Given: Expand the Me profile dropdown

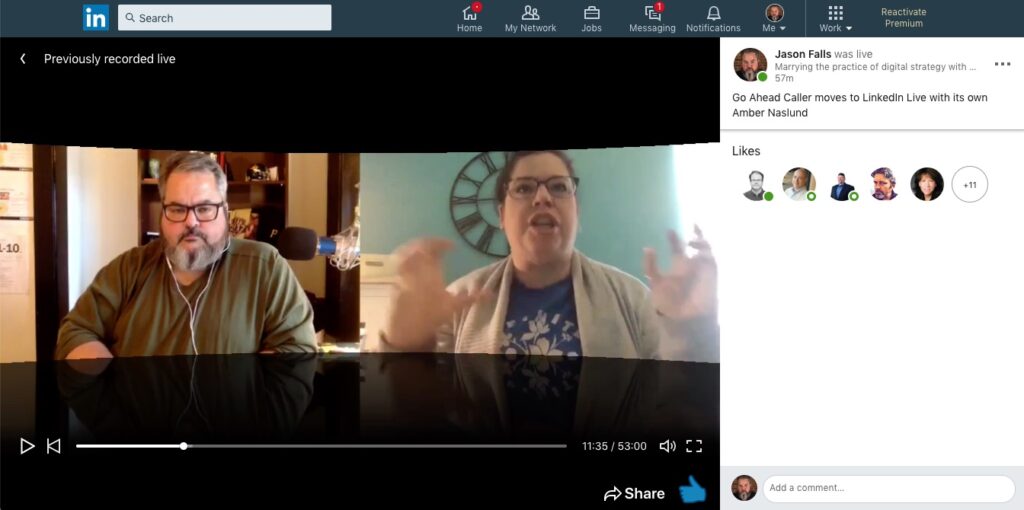Looking at the screenshot, I should click(774, 18).
